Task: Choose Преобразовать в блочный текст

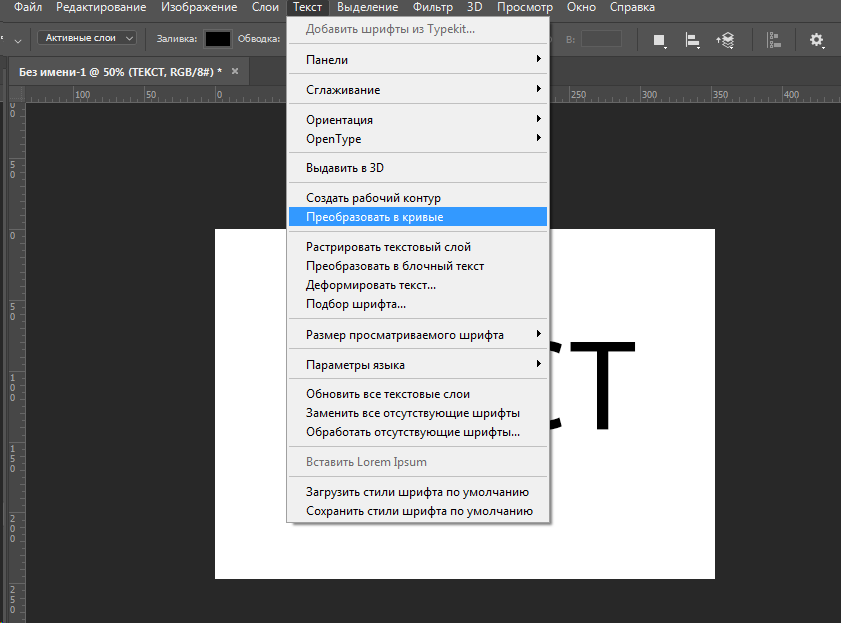Action: tap(418, 266)
